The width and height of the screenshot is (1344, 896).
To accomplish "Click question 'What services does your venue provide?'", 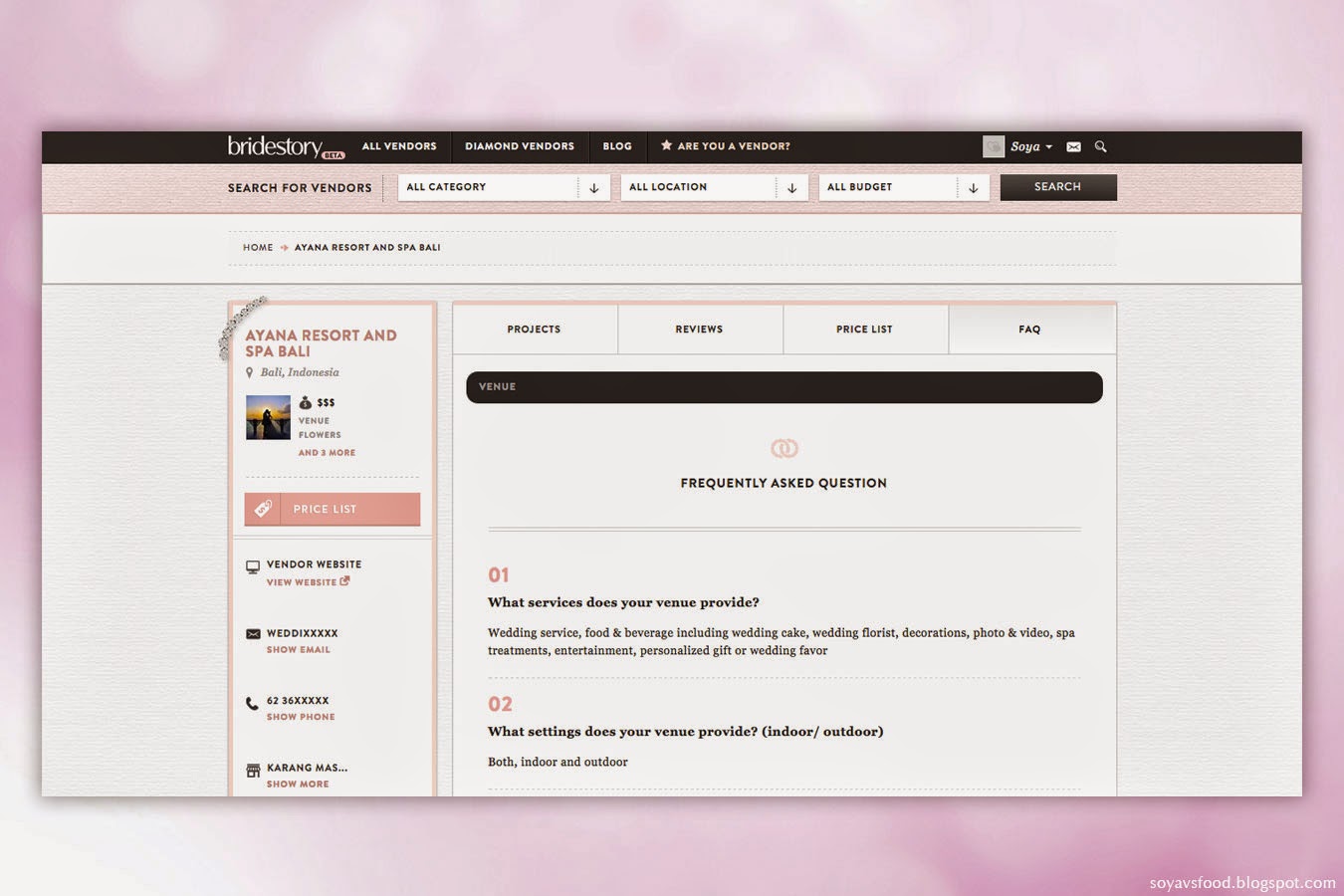I will click(623, 602).
